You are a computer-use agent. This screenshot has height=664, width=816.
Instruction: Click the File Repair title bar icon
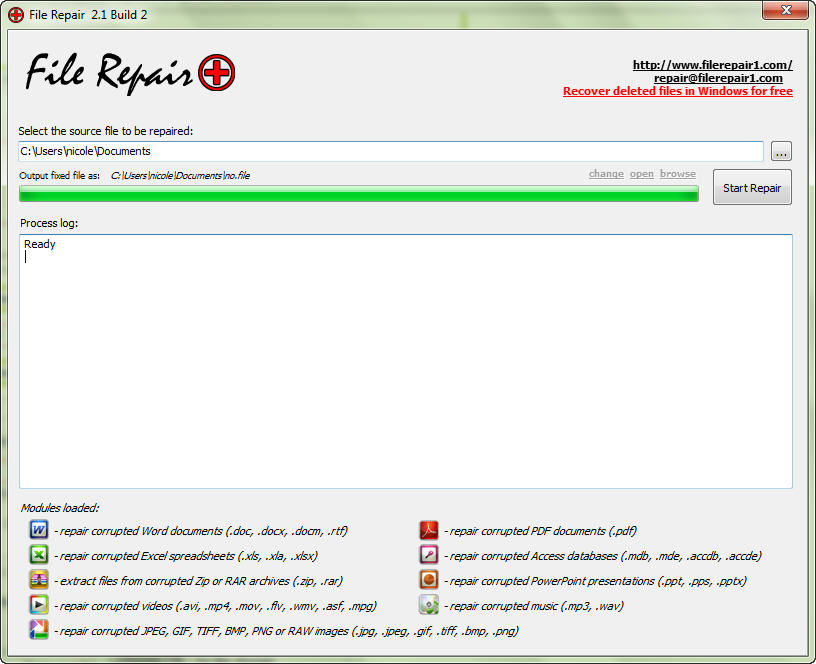pyautogui.click(x=16, y=15)
